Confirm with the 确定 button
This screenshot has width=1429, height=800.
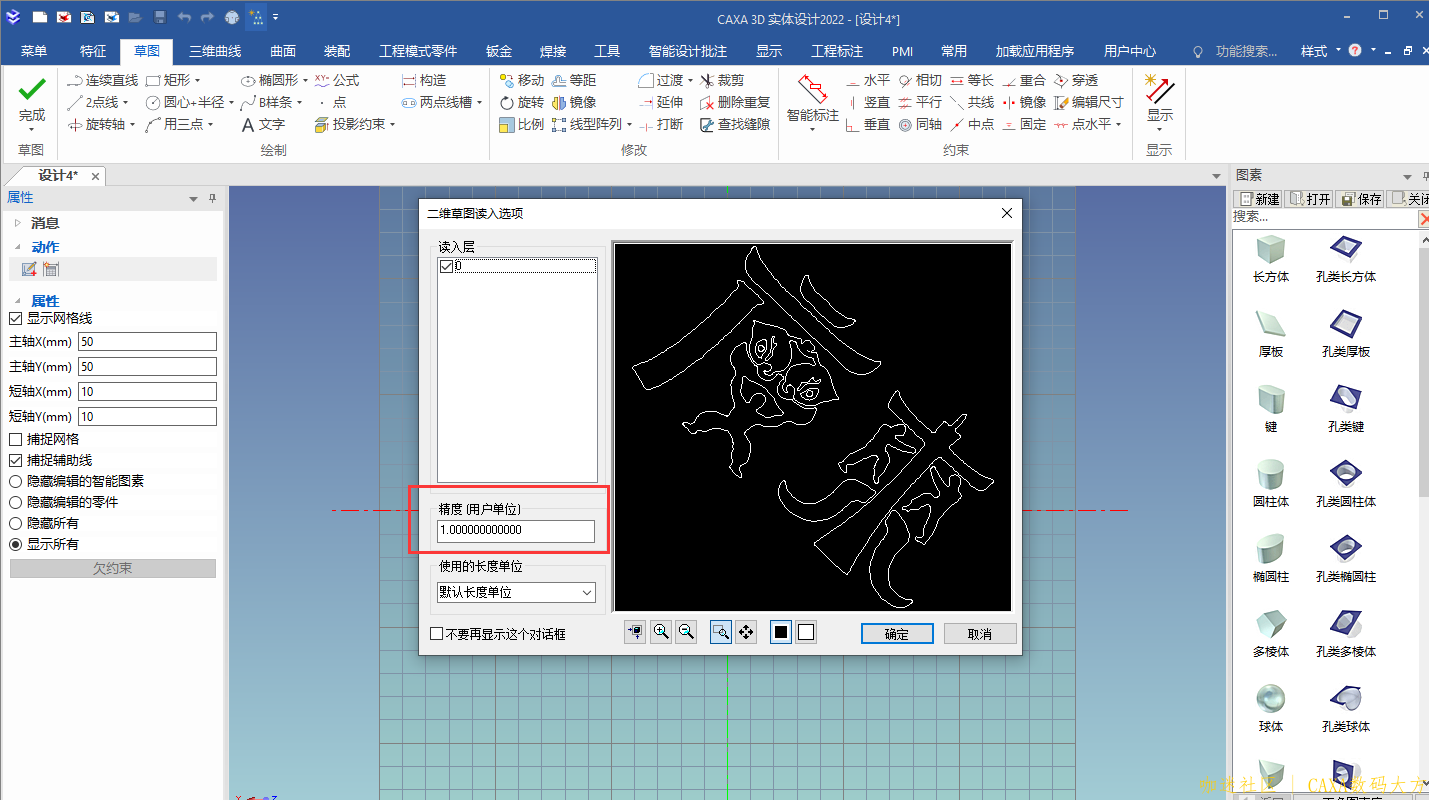(895, 632)
